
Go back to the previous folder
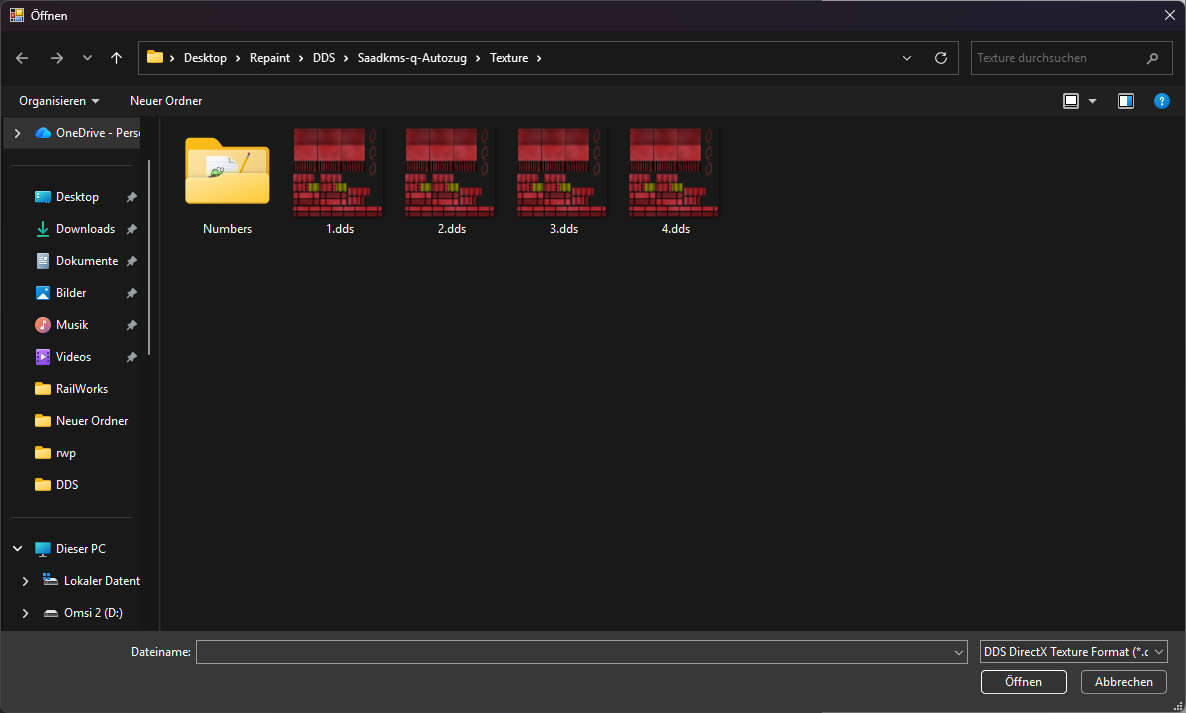[x=22, y=58]
